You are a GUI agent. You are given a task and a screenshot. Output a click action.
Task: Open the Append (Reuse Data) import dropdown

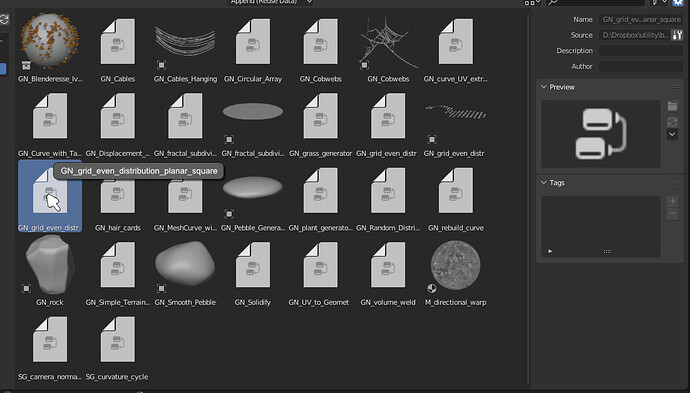[270, 2]
